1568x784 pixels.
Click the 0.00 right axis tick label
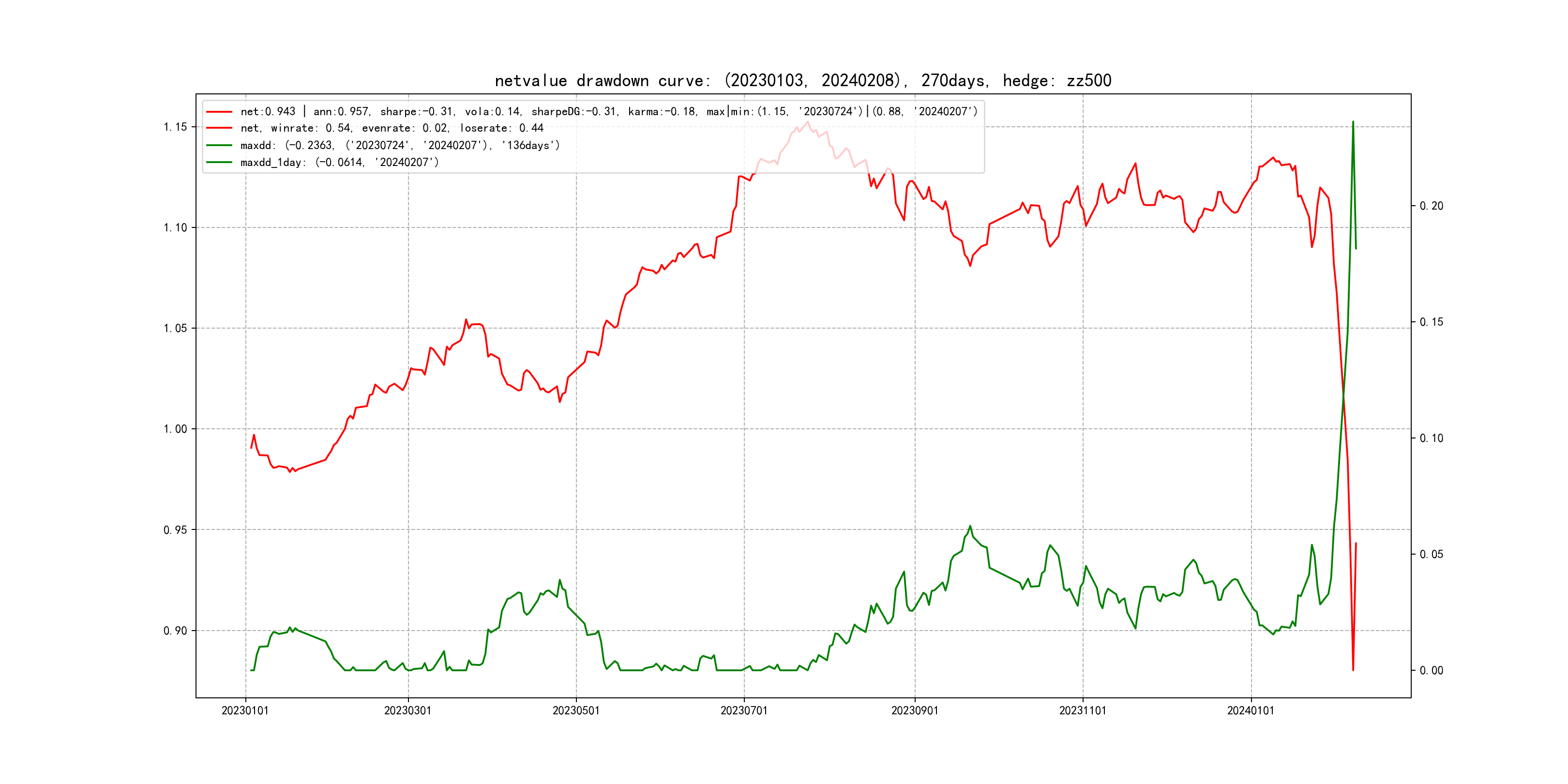[1432, 671]
